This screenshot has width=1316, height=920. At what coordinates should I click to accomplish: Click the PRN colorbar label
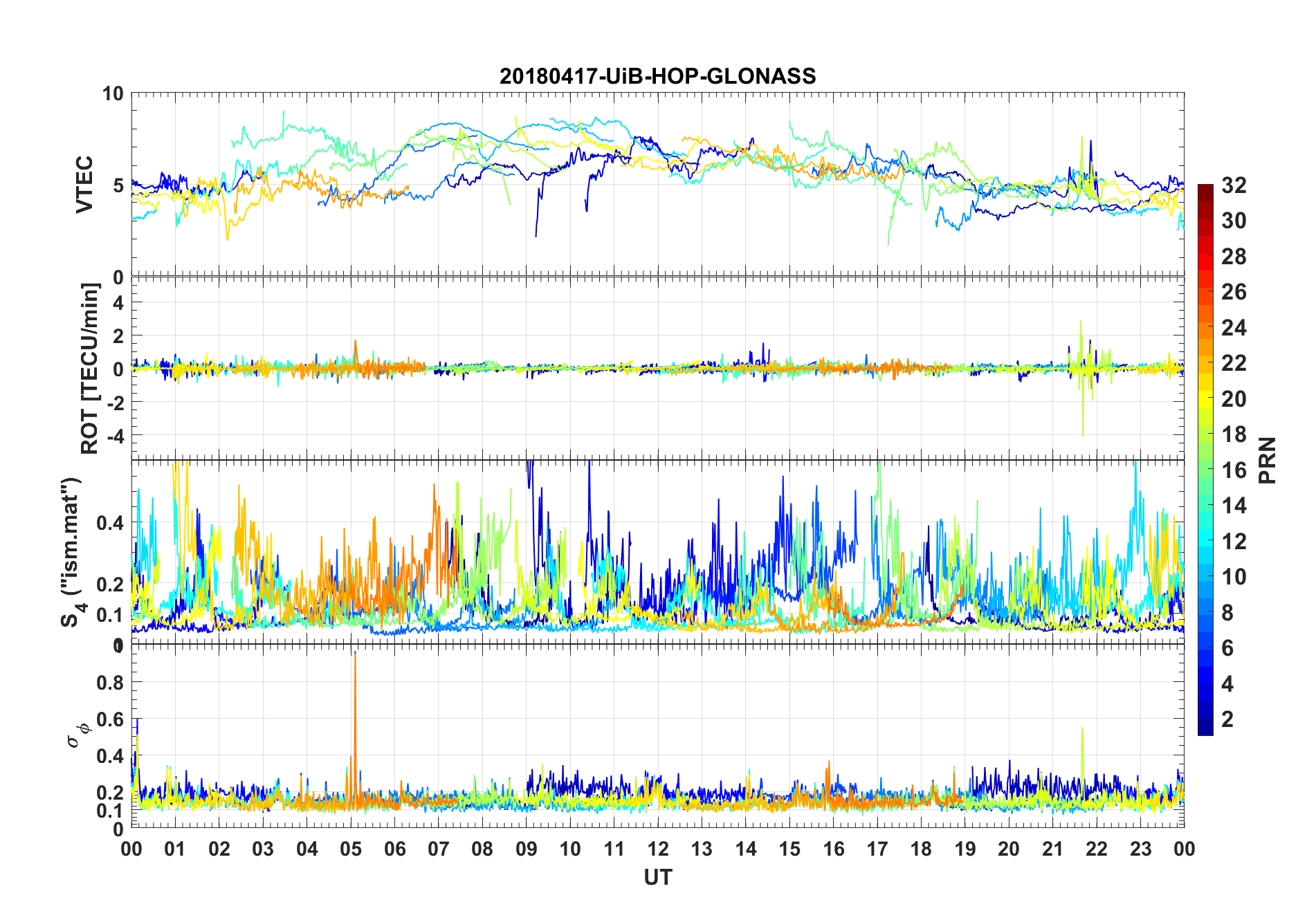pyautogui.click(x=1268, y=460)
